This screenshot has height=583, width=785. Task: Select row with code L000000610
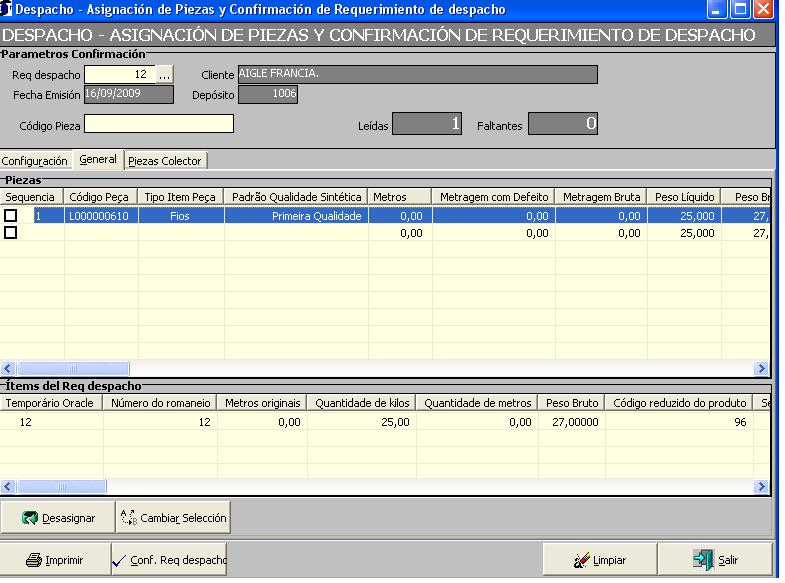click(x=99, y=215)
